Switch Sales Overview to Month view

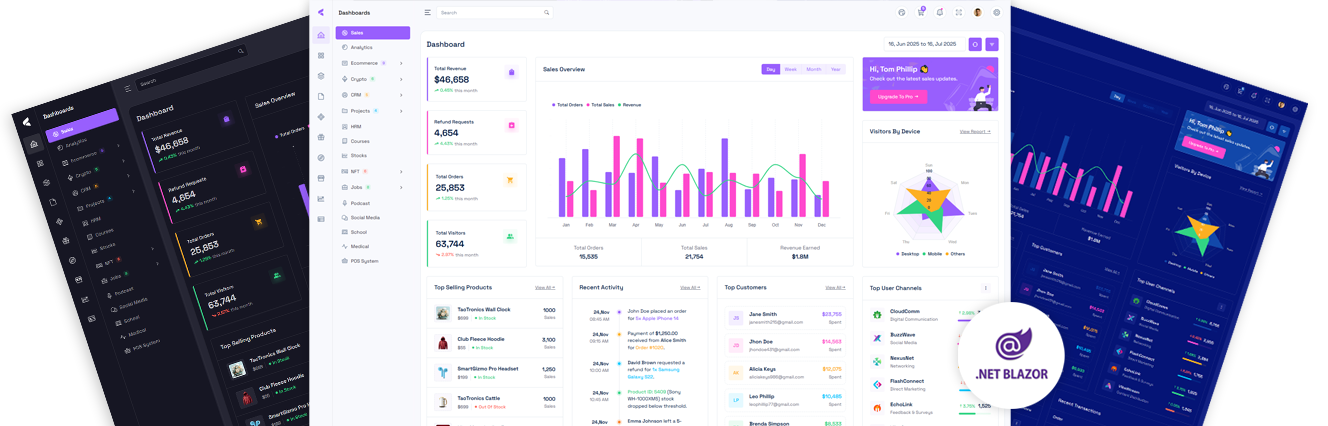point(813,69)
